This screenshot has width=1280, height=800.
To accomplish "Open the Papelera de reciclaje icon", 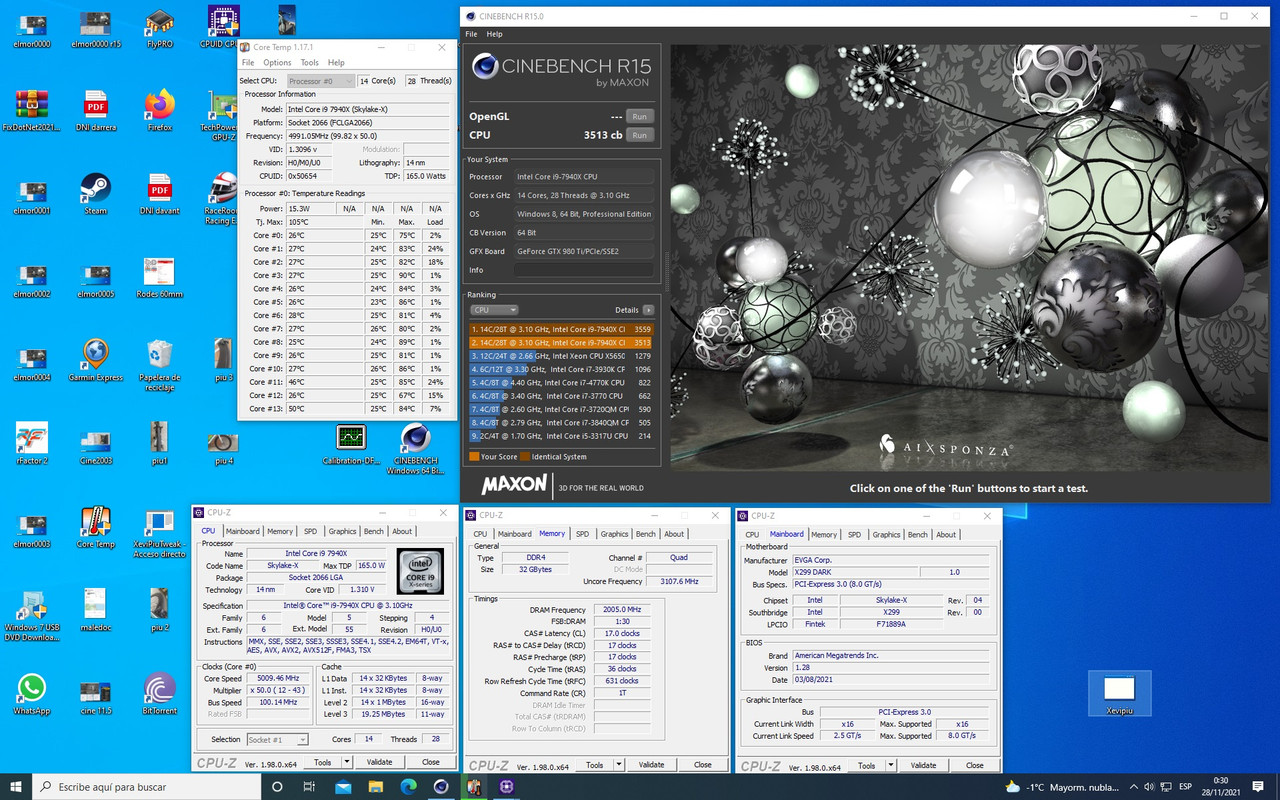I will pos(159,365).
